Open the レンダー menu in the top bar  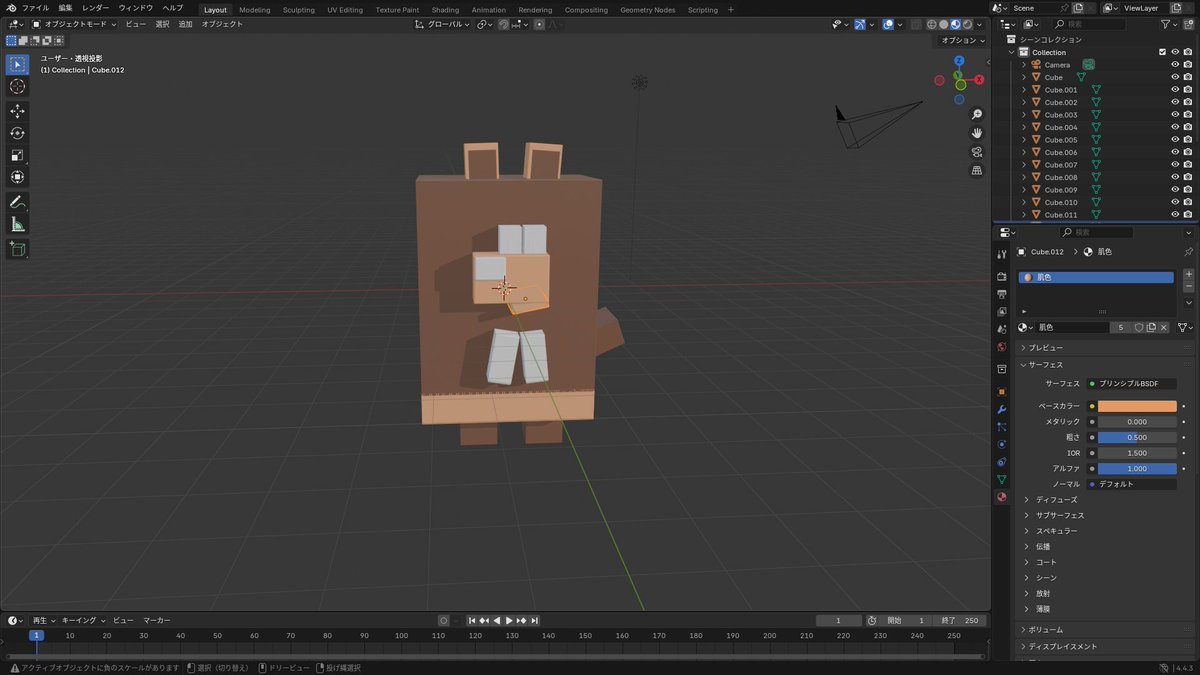pos(94,7)
